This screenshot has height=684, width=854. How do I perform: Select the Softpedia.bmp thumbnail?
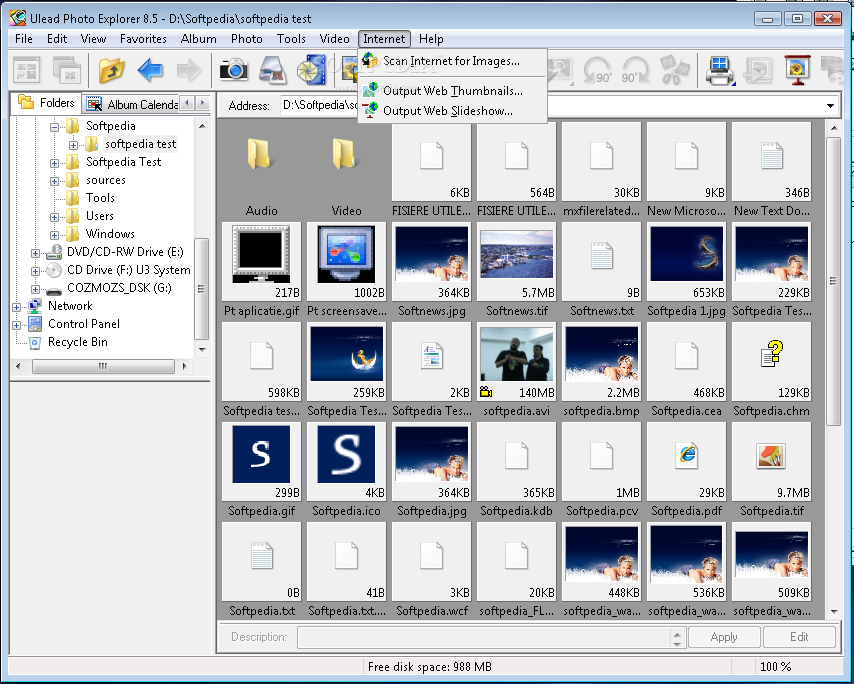pyautogui.click(x=601, y=355)
